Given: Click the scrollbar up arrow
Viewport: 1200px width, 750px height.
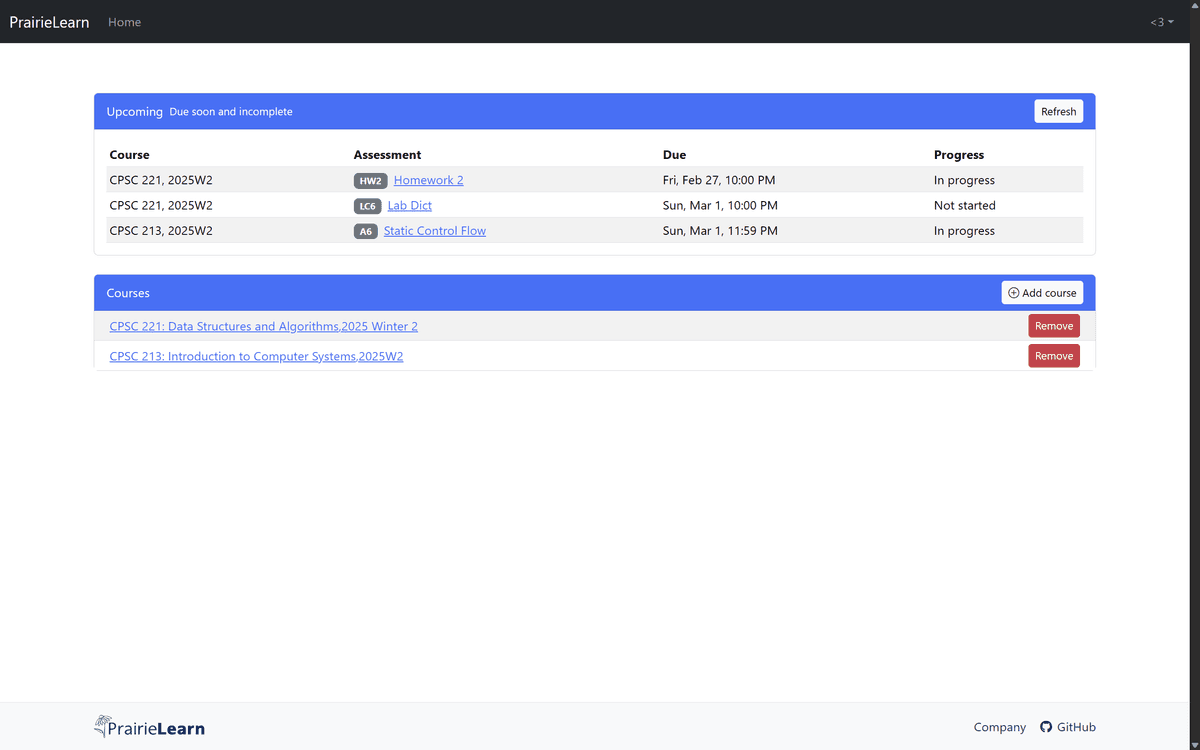Looking at the screenshot, I should click(1193, 5).
